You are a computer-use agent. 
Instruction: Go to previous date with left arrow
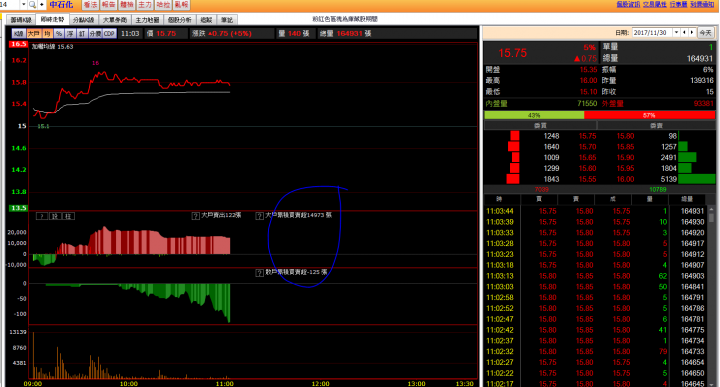click(684, 33)
